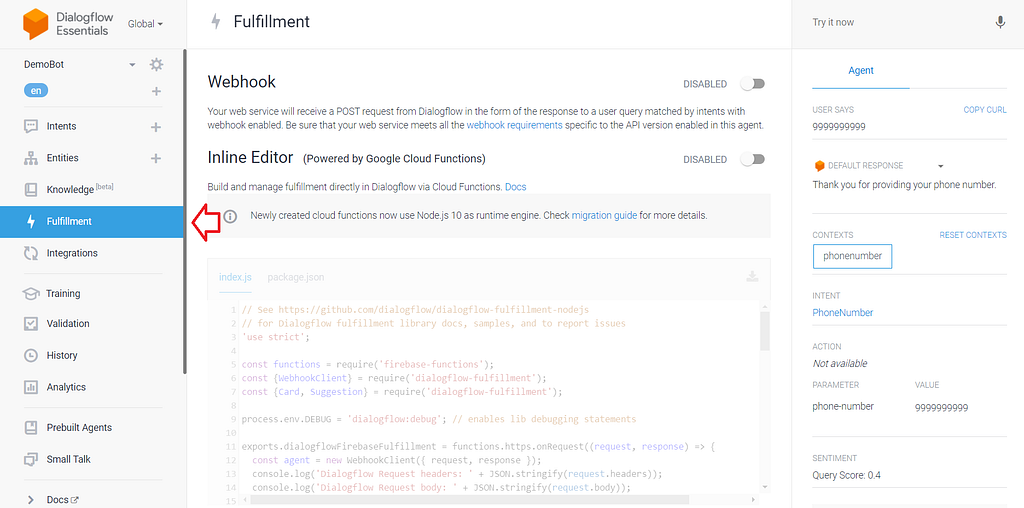The height and width of the screenshot is (508, 1024).
Task: Click the code editor vertical scrollbar
Action: click(765, 330)
